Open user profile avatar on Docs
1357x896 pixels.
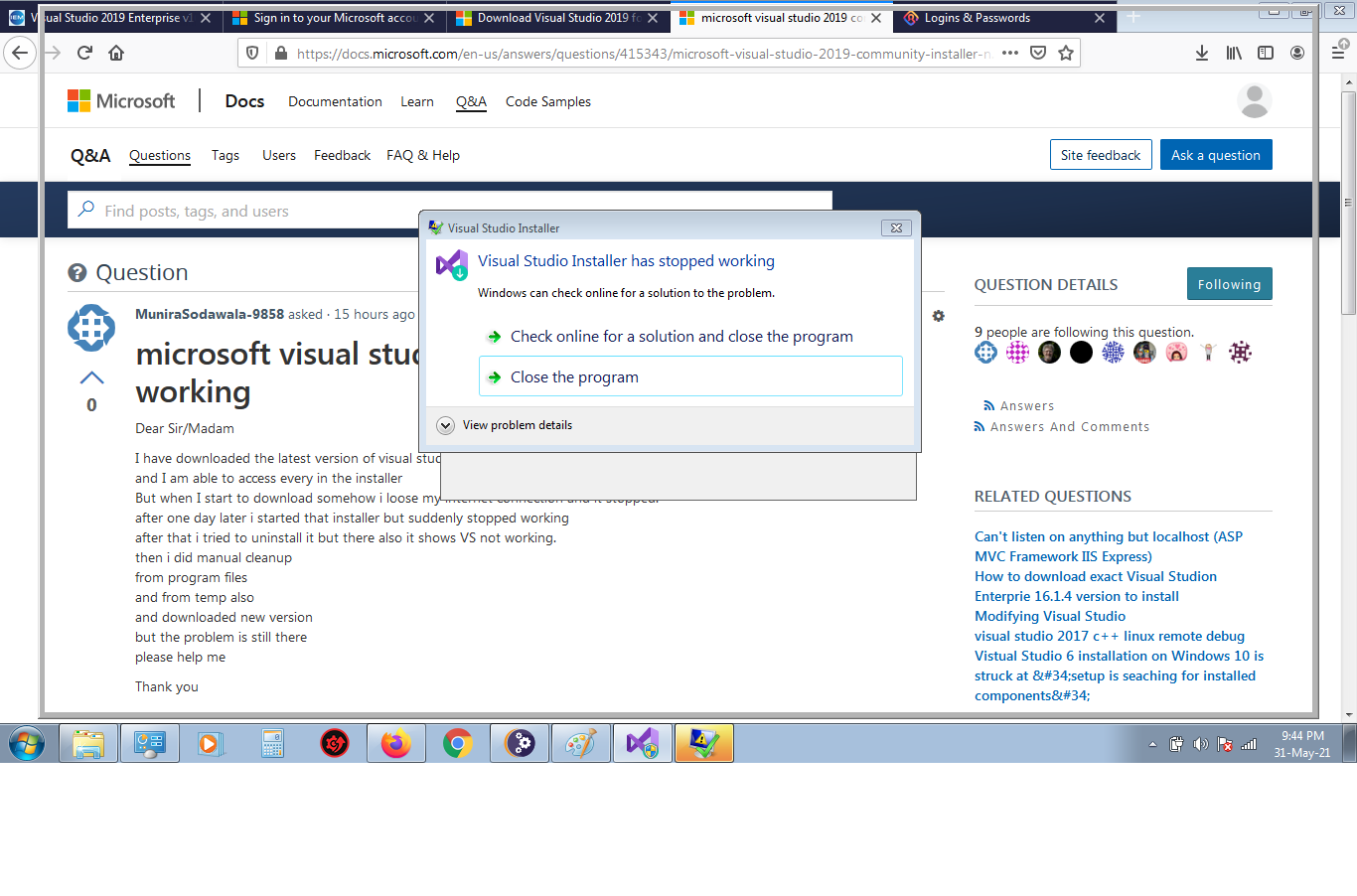click(x=1255, y=100)
